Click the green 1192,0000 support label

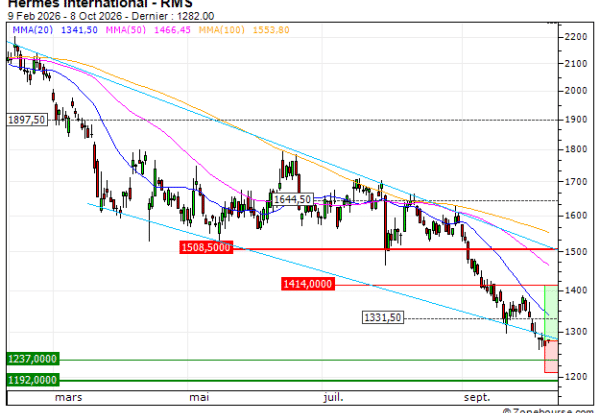click(33, 380)
